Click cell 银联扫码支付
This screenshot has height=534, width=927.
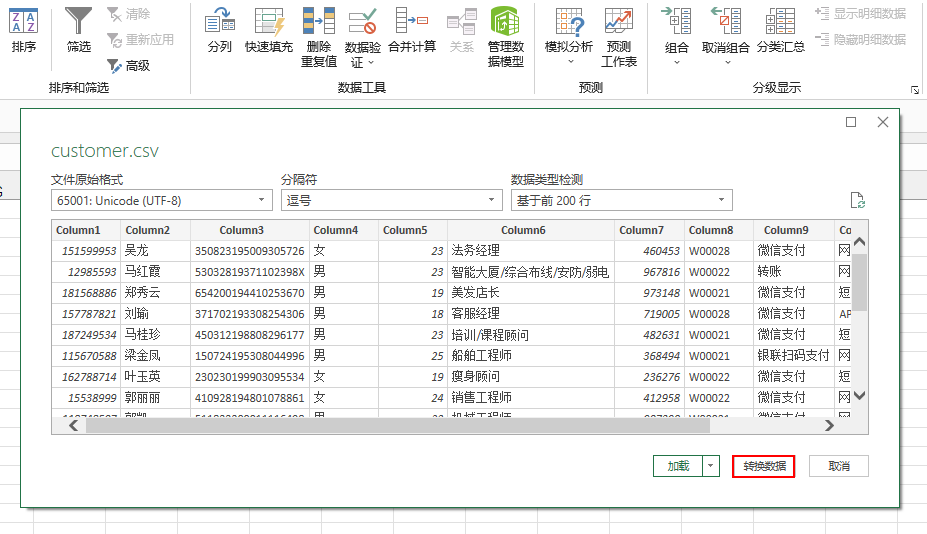pos(794,355)
